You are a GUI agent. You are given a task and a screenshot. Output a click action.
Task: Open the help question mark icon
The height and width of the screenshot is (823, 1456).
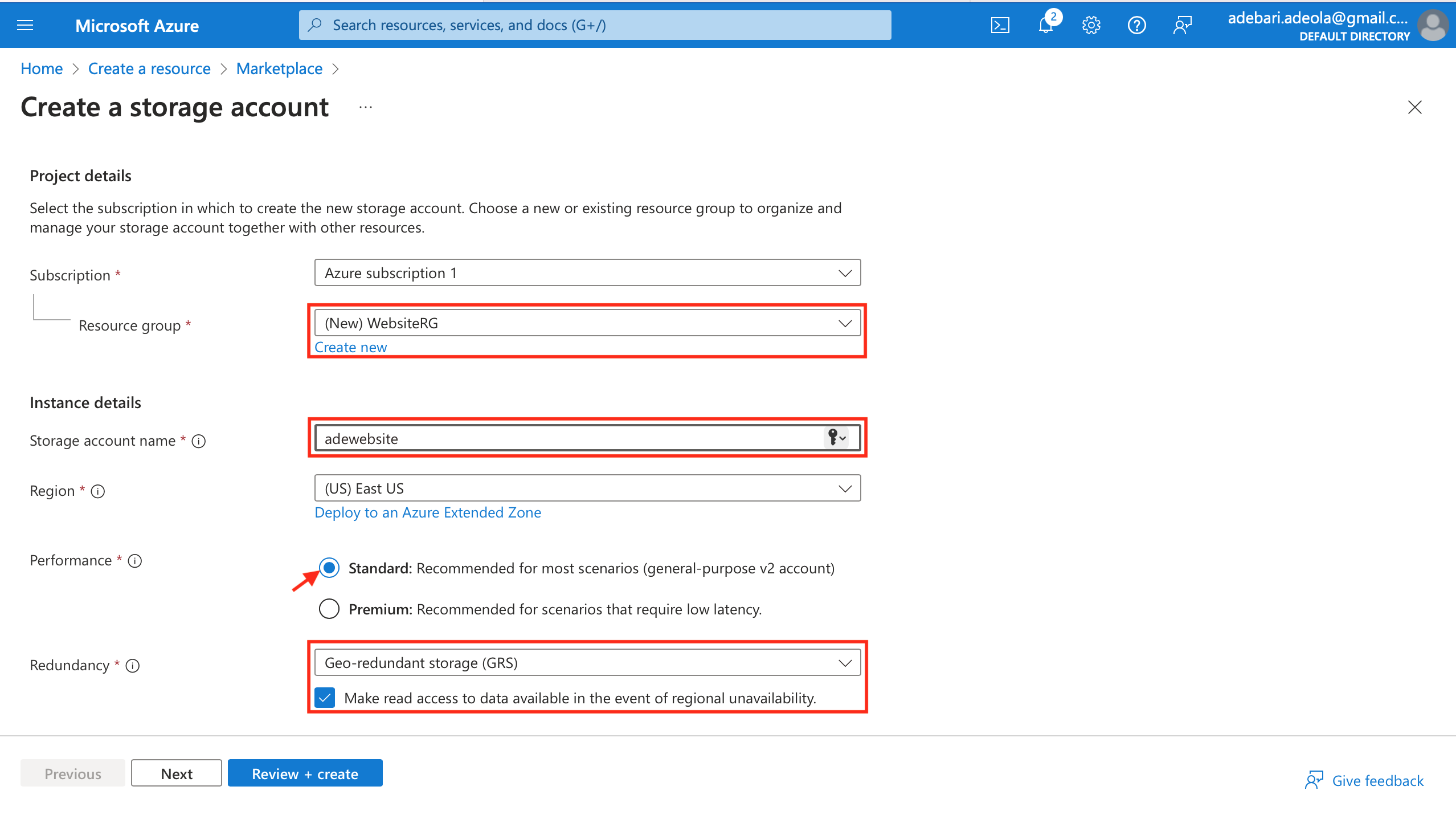point(1136,25)
